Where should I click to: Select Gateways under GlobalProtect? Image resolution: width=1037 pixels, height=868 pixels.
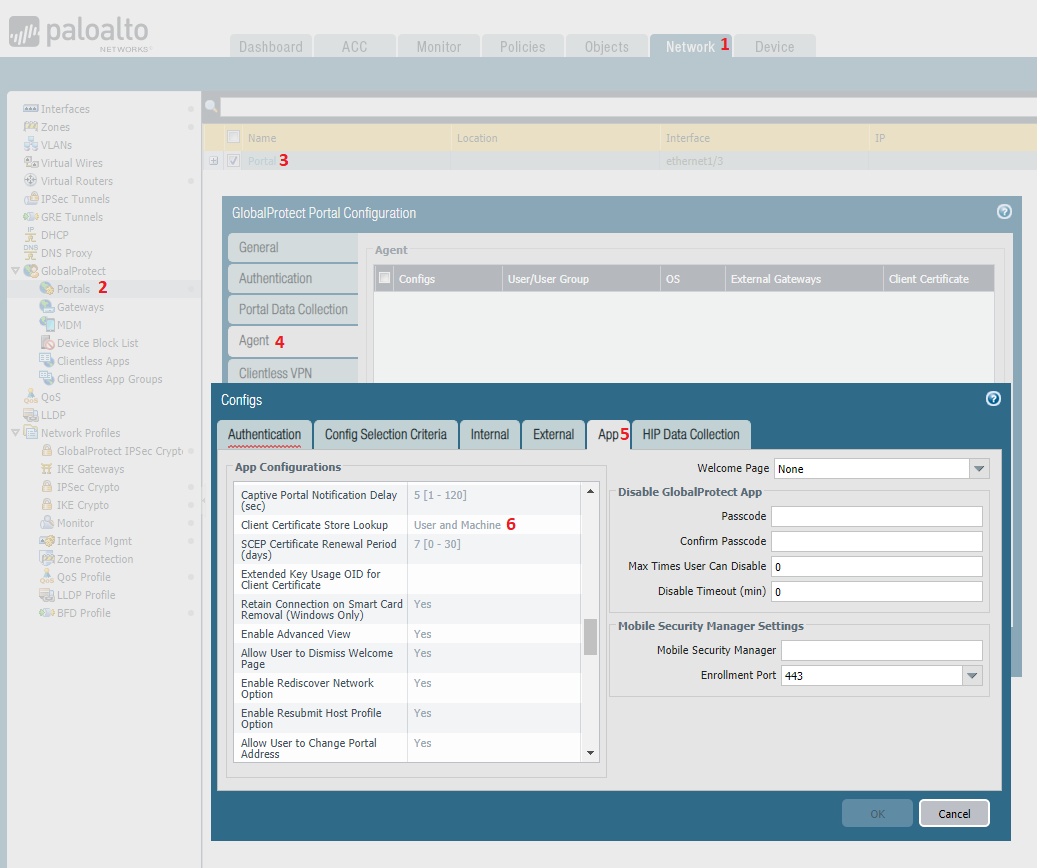point(77,306)
